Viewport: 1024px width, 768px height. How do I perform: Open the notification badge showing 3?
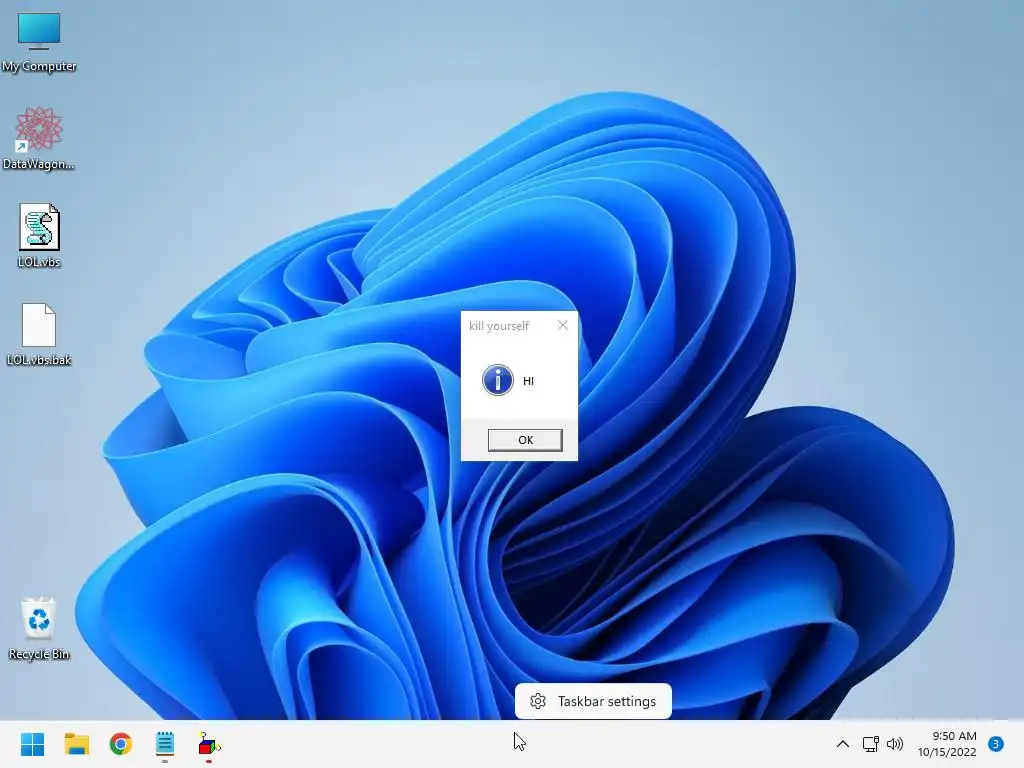click(x=996, y=744)
